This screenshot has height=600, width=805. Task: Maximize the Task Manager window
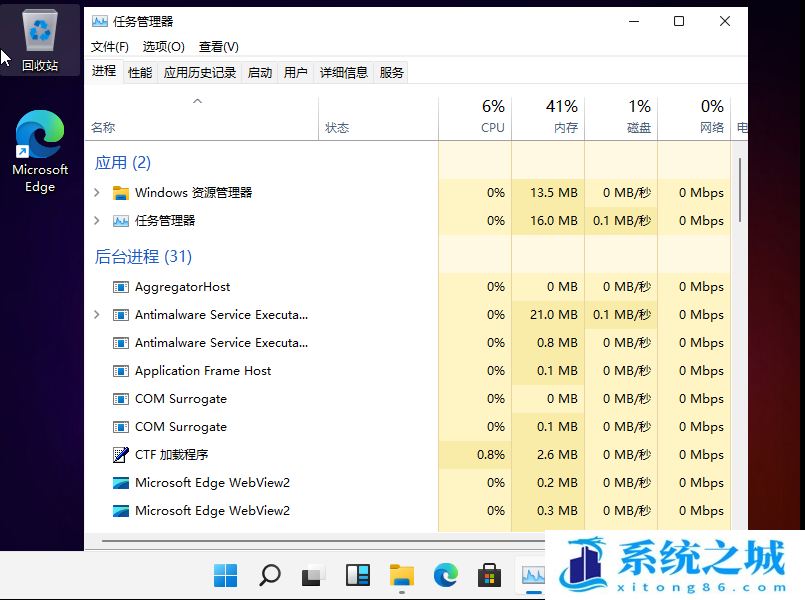click(679, 22)
